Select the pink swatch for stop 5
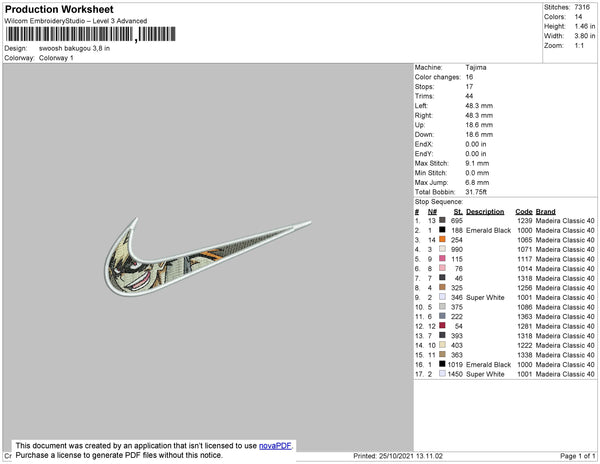The image size is (600, 464). pos(442,259)
